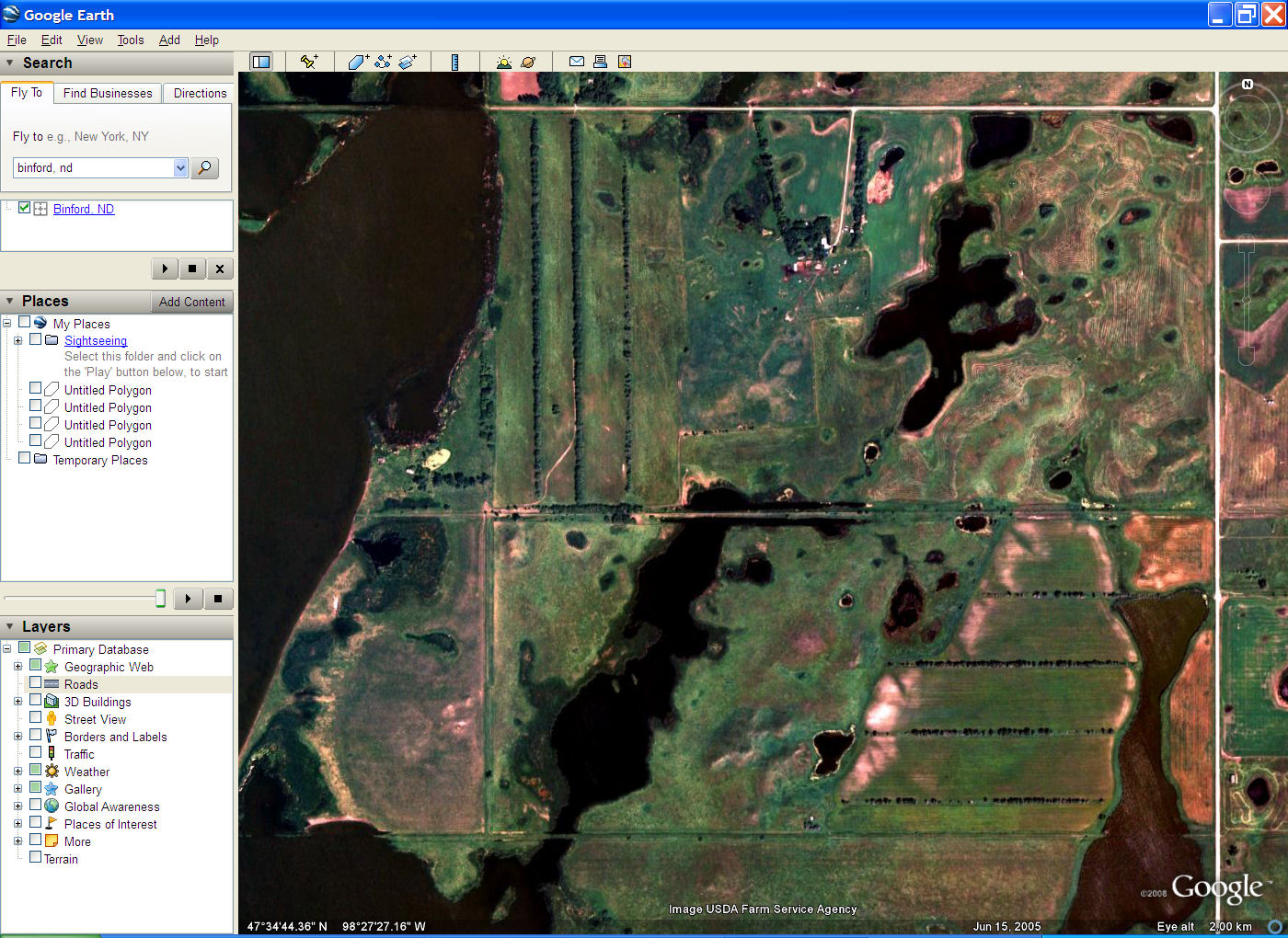Image resolution: width=1288 pixels, height=938 pixels.
Task: Click the magnifier search button
Action: (204, 167)
